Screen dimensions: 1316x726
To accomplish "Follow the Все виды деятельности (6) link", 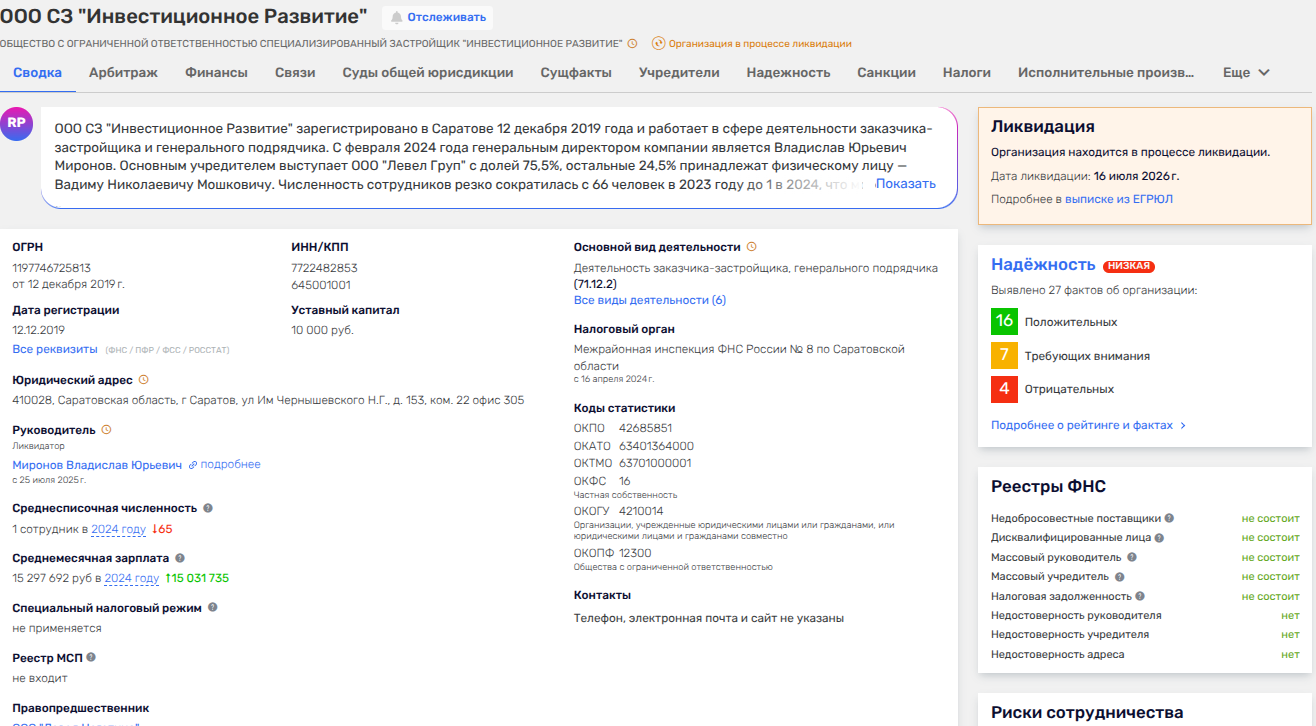I will [x=650, y=301].
